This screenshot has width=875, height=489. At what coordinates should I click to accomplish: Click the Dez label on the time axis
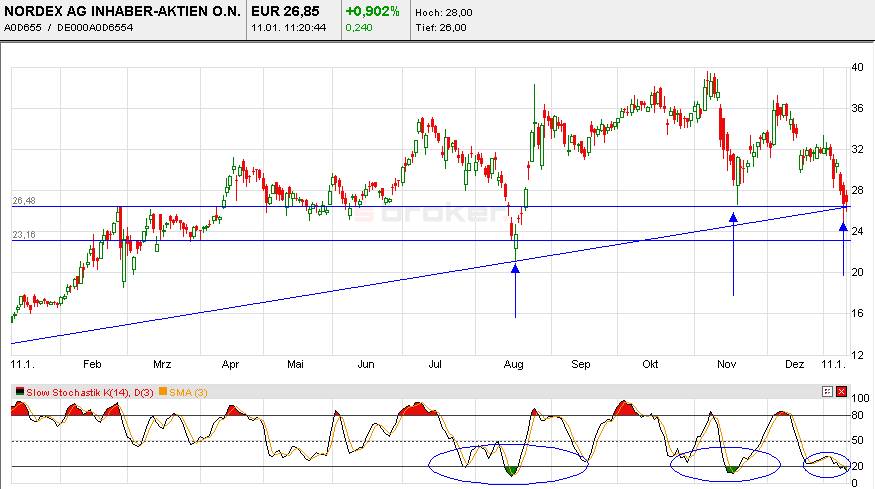point(794,364)
